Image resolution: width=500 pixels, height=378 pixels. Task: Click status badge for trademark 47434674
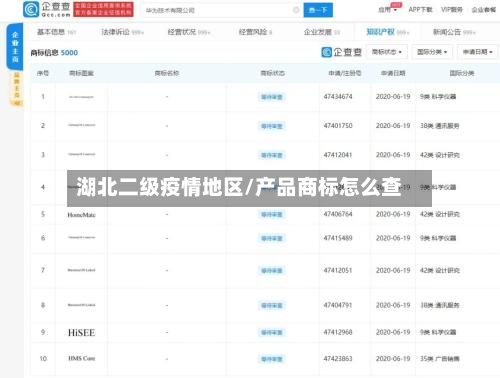point(272,97)
